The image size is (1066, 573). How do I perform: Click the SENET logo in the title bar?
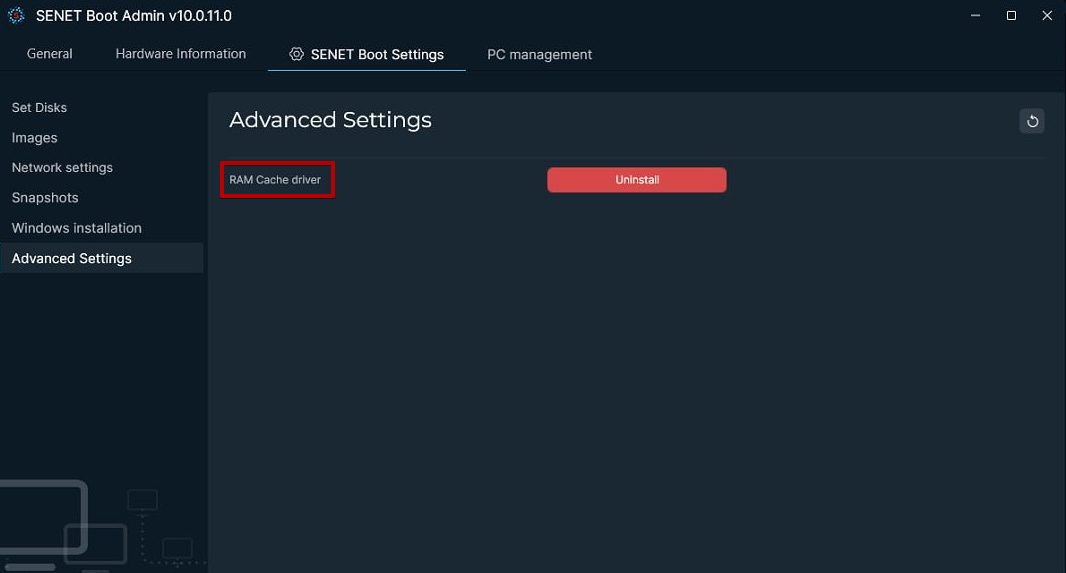tap(16, 16)
